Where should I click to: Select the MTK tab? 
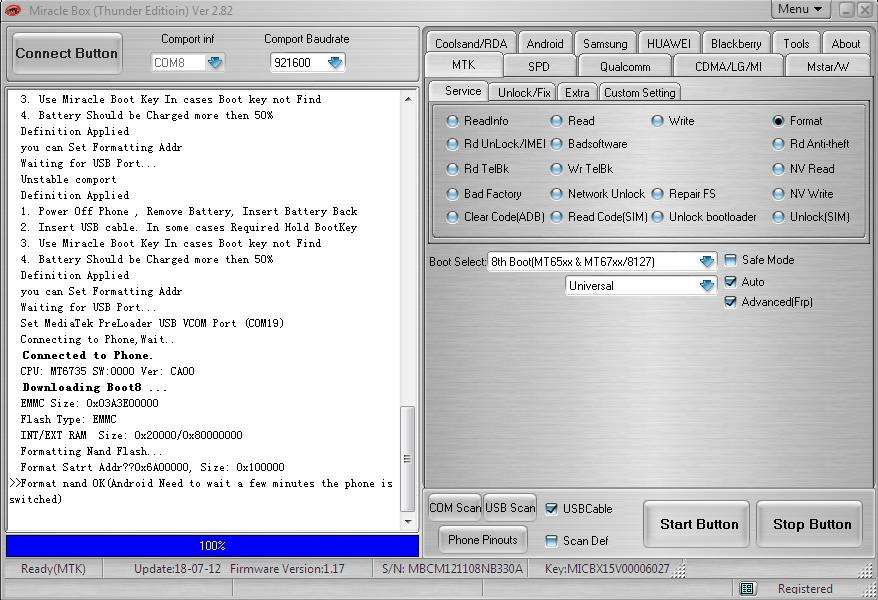point(463,65)
